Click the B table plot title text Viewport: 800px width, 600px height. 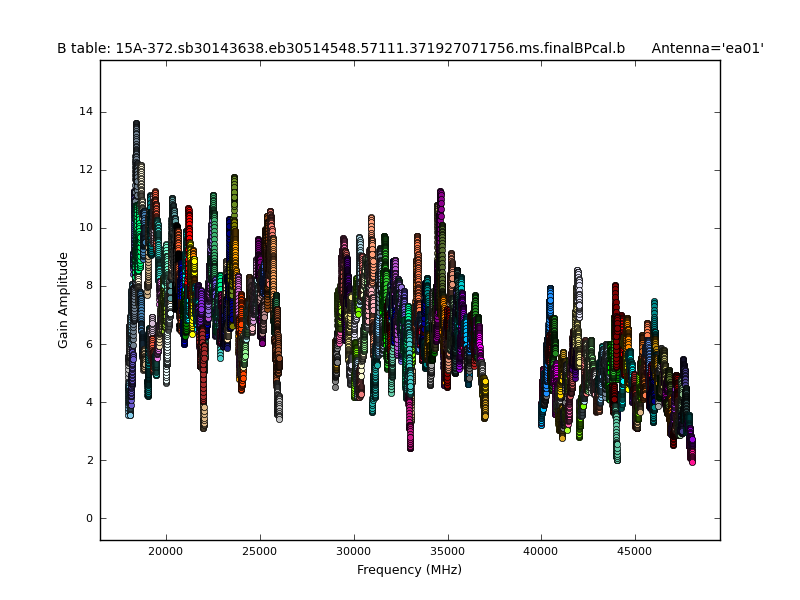click(x=341, y=48)
